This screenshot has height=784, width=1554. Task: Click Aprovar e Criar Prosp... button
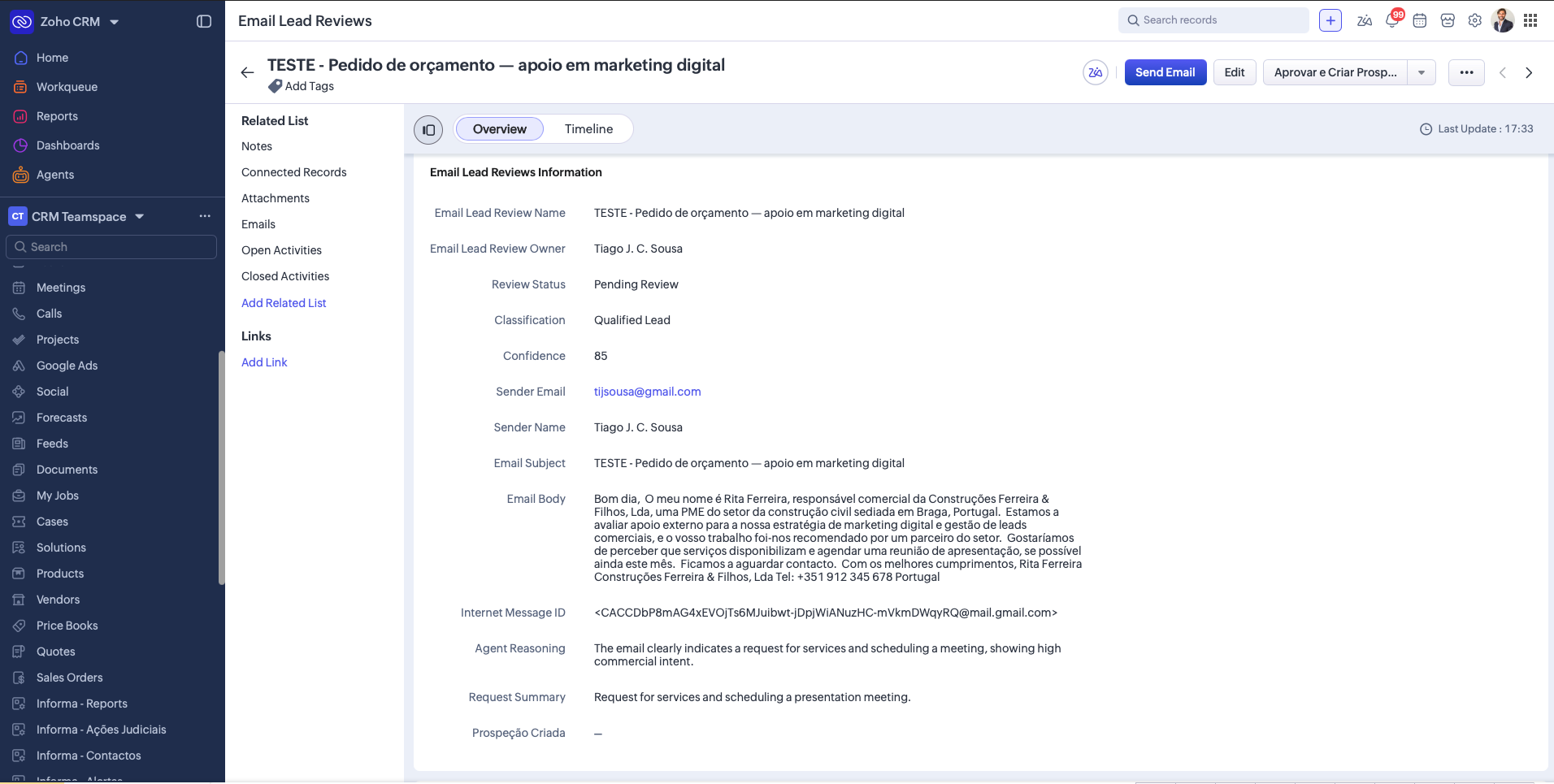(1335, 72)
